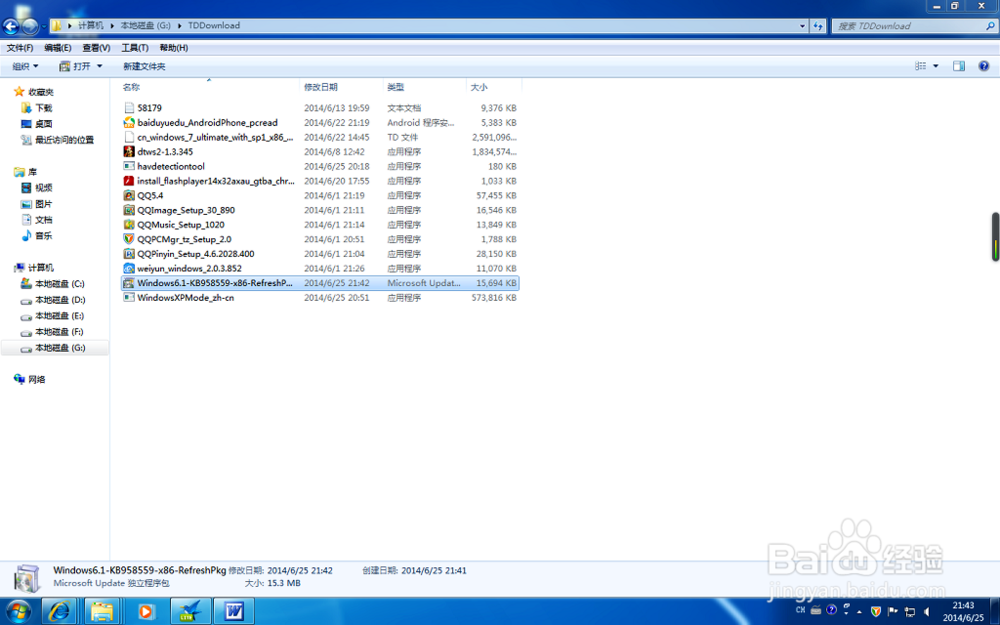Image resolution: width=1000 pixels, height=625 pixels.
Task: Click the taskbar volume speaker icon
Action: 927,612
